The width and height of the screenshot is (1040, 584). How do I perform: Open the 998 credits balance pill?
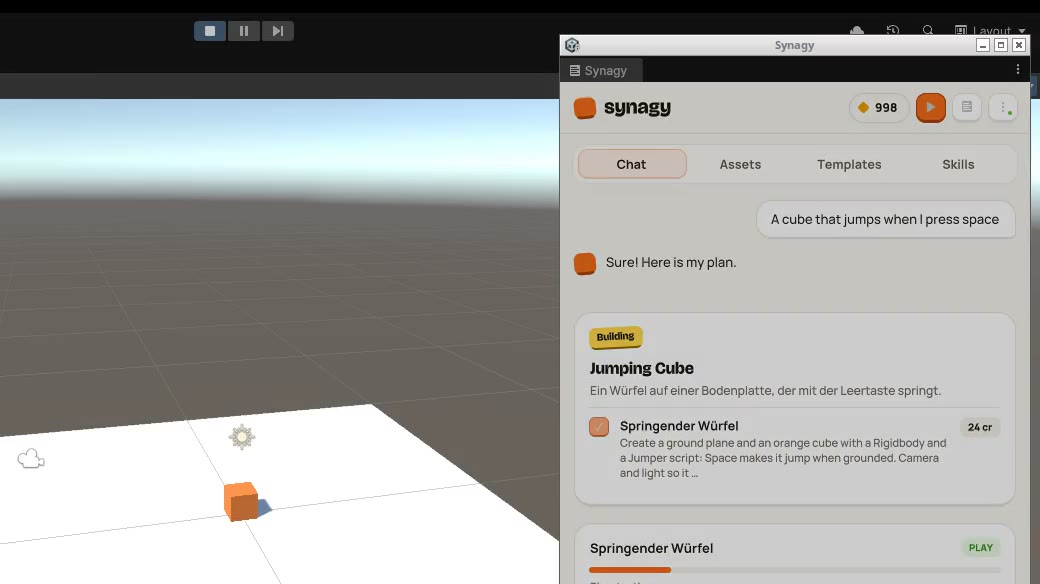[878, 108]
